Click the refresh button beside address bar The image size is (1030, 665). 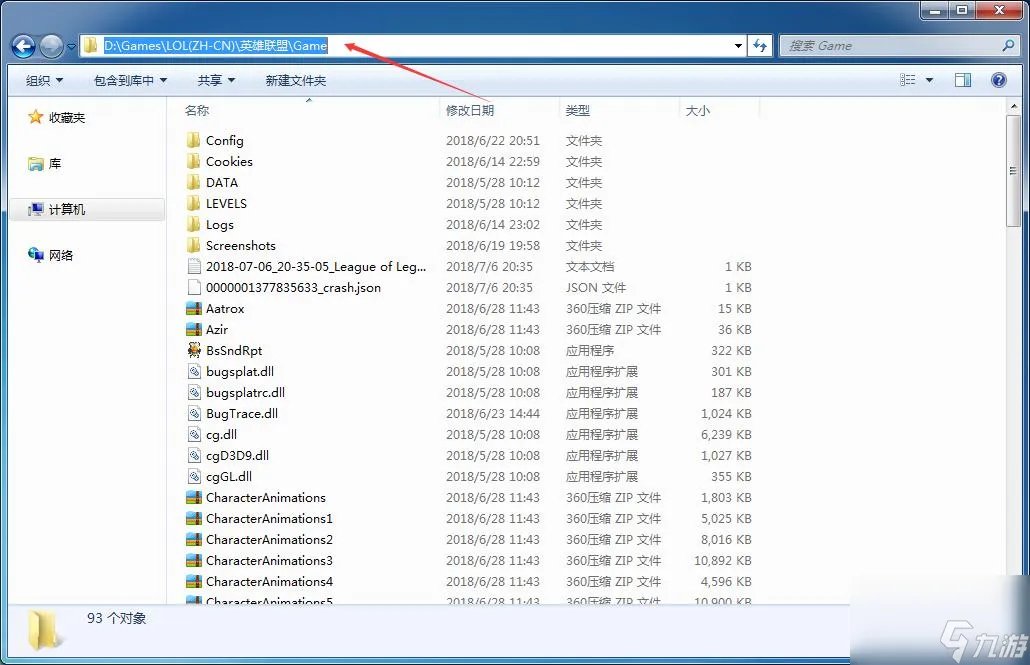(760, 46)
